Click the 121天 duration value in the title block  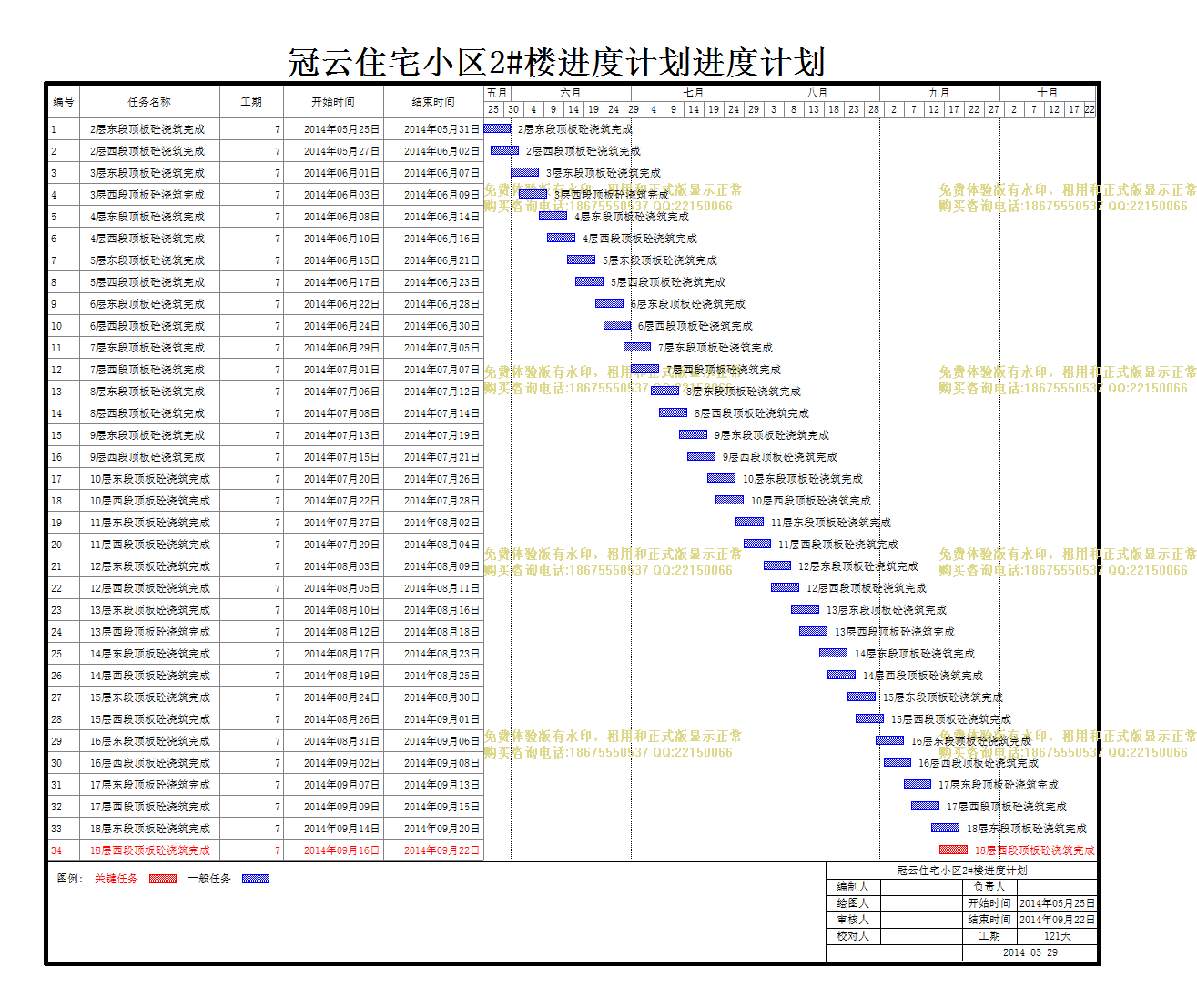[x=1057, y=936]
